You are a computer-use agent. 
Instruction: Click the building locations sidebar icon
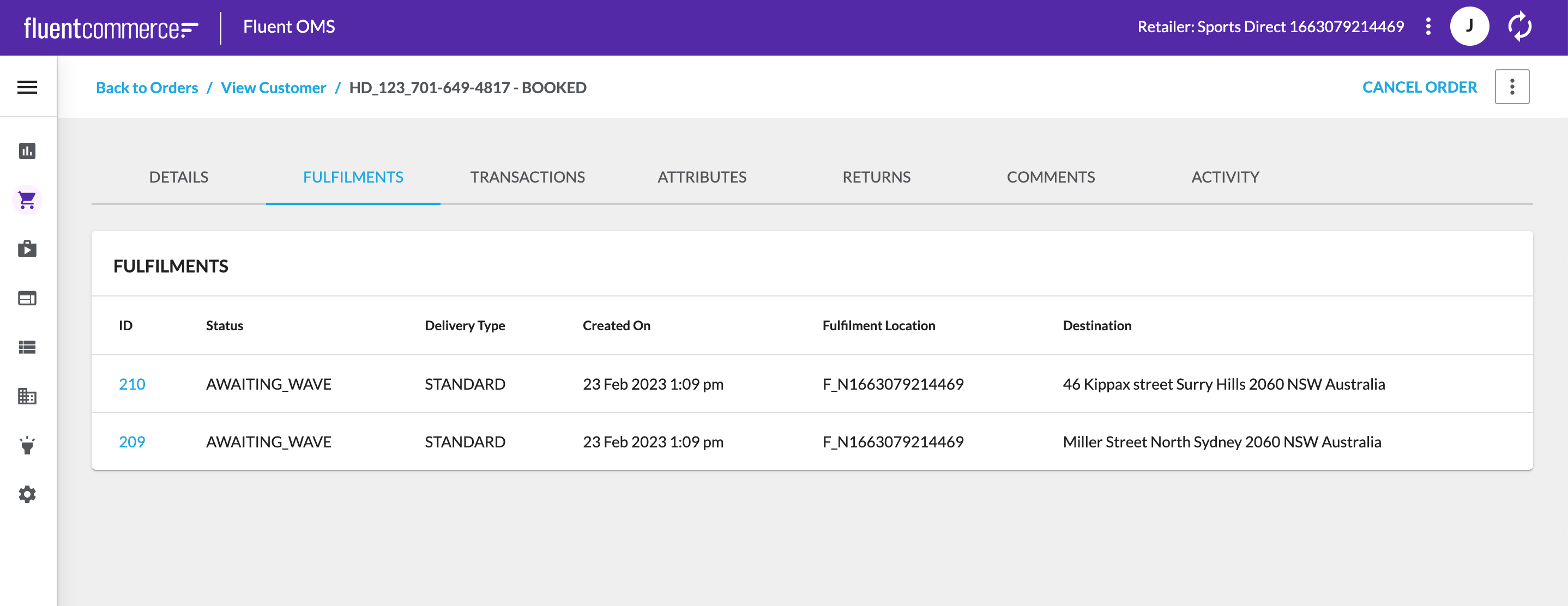[x=27, y=397]
